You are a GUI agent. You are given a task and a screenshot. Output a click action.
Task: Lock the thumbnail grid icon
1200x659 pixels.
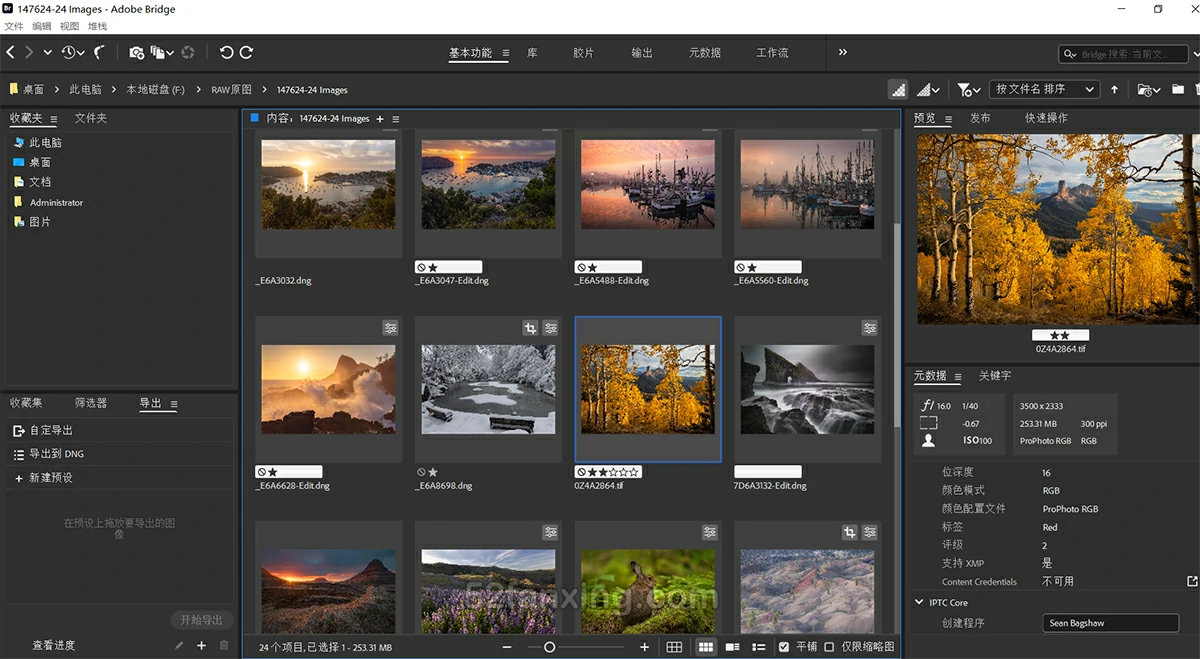[x=675, y=647]
